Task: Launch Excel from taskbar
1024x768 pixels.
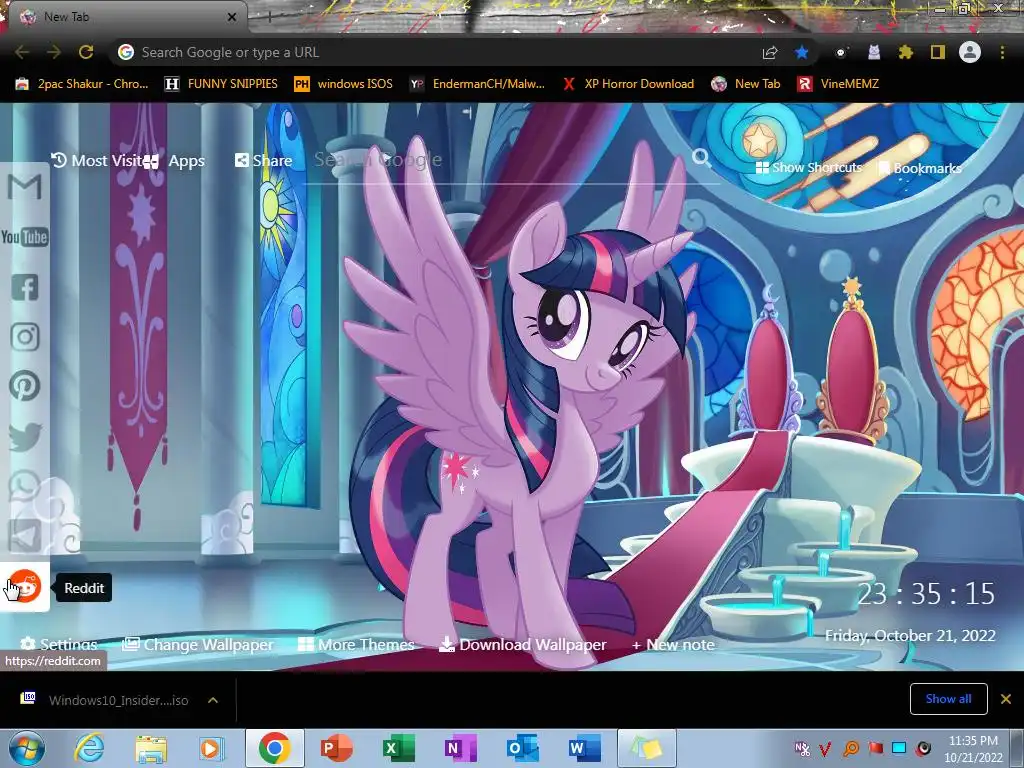Action: pos(398,748)
